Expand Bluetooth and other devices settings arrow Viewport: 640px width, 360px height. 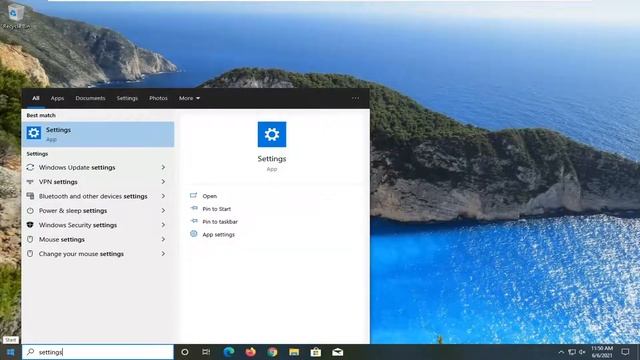tap(163, 196)
